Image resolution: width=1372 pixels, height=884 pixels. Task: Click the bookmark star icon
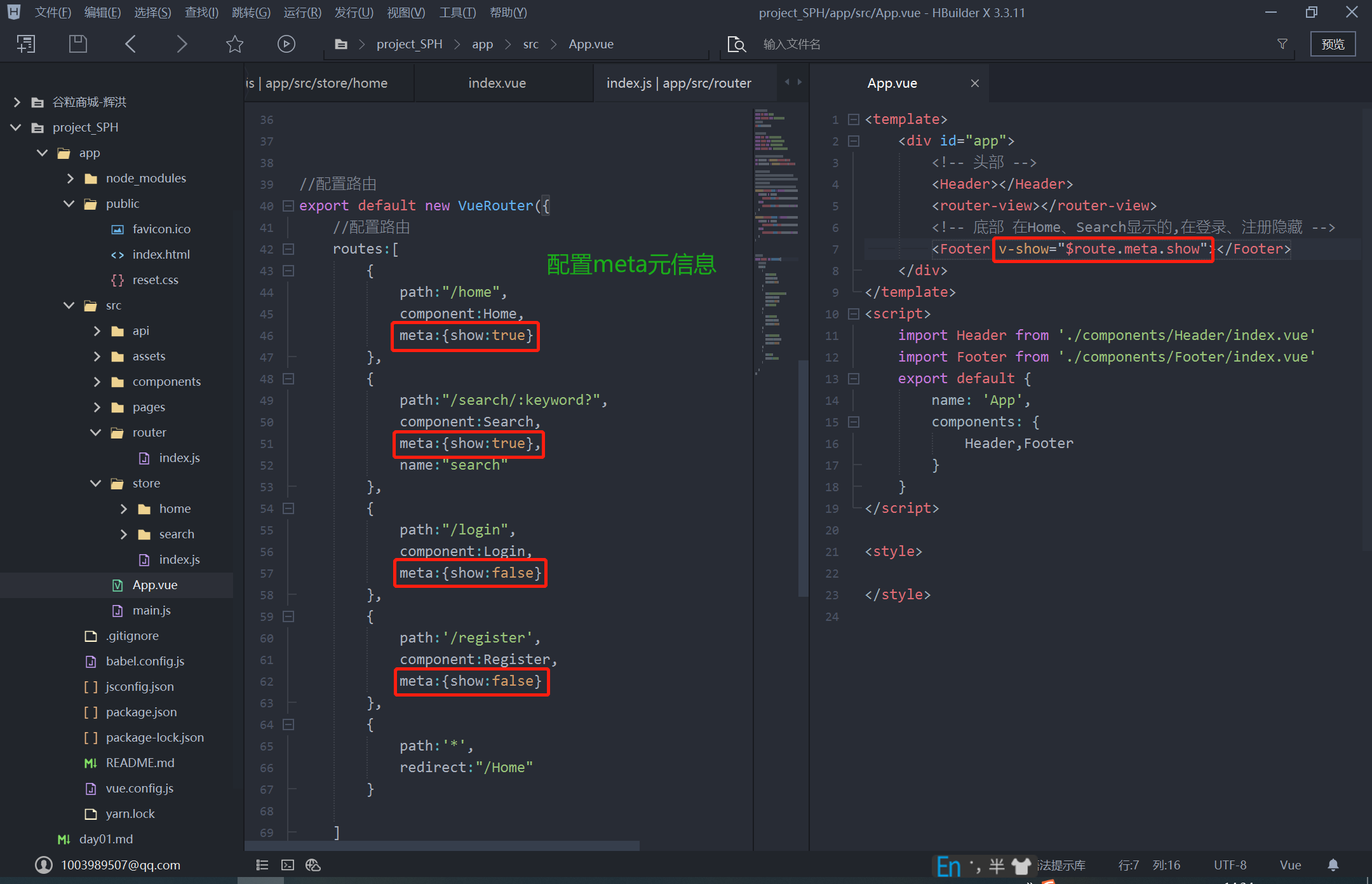[x=234, y=44]
